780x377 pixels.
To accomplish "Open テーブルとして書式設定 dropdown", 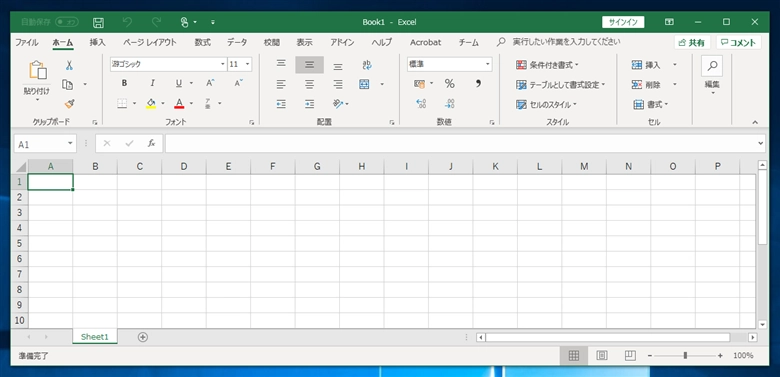I will click(x=561, y=85).
